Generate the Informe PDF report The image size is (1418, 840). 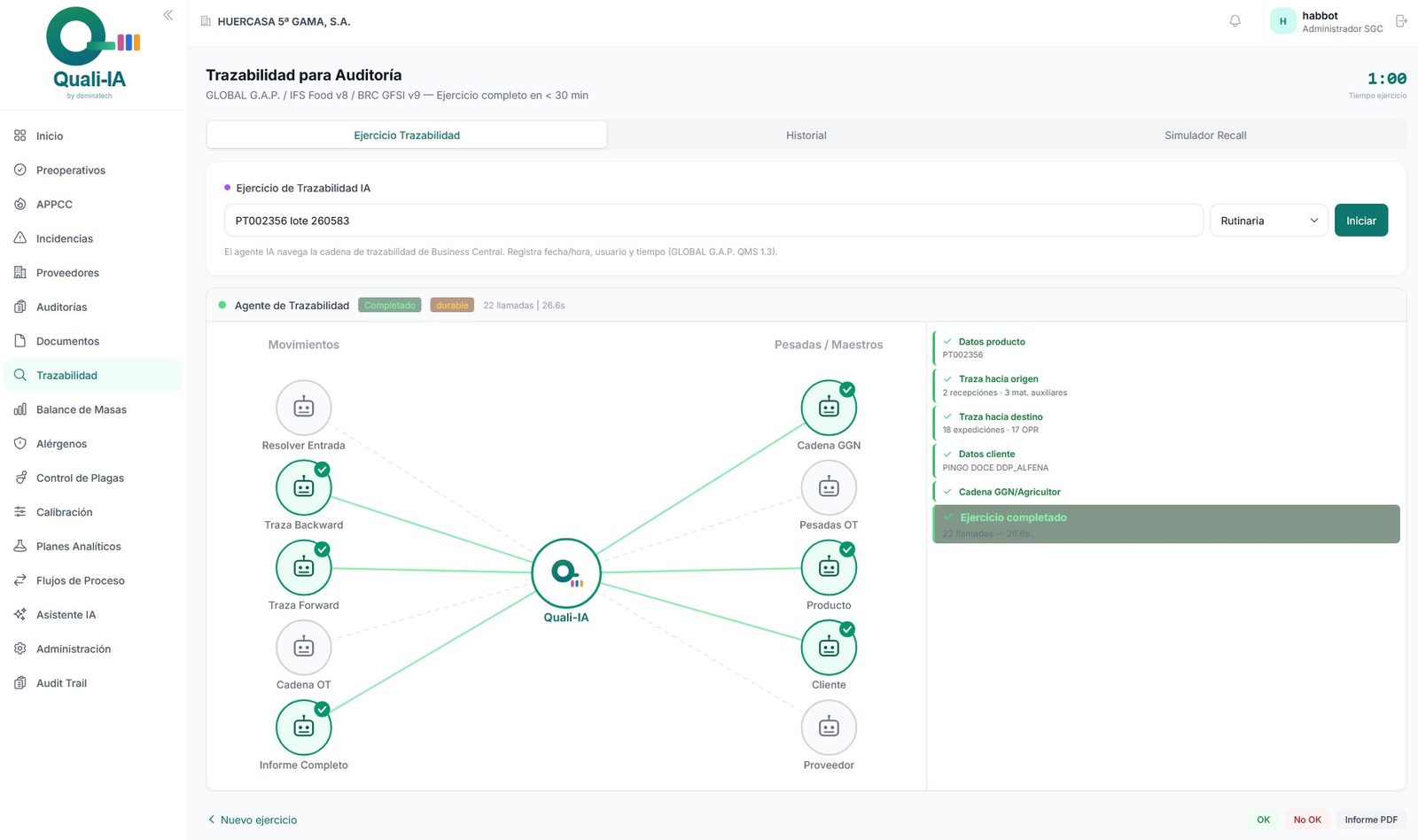click(x=1371, y=821)
